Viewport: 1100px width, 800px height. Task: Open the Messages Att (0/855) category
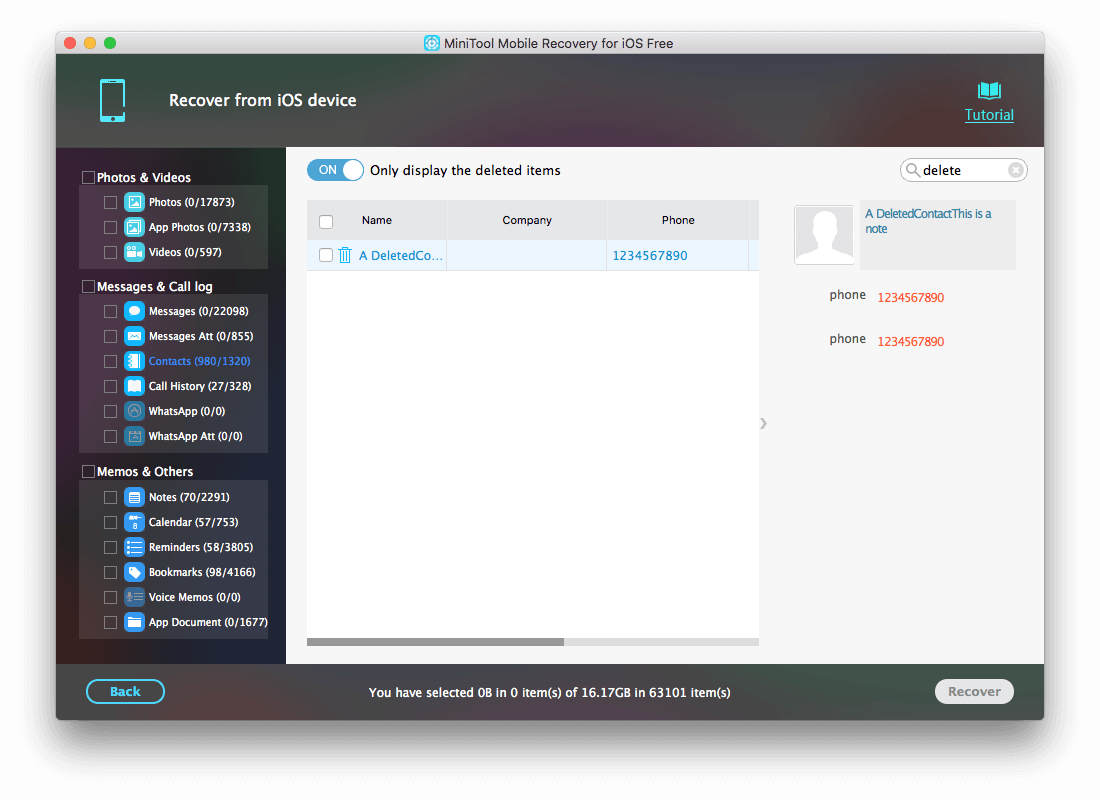click(201, 336)
